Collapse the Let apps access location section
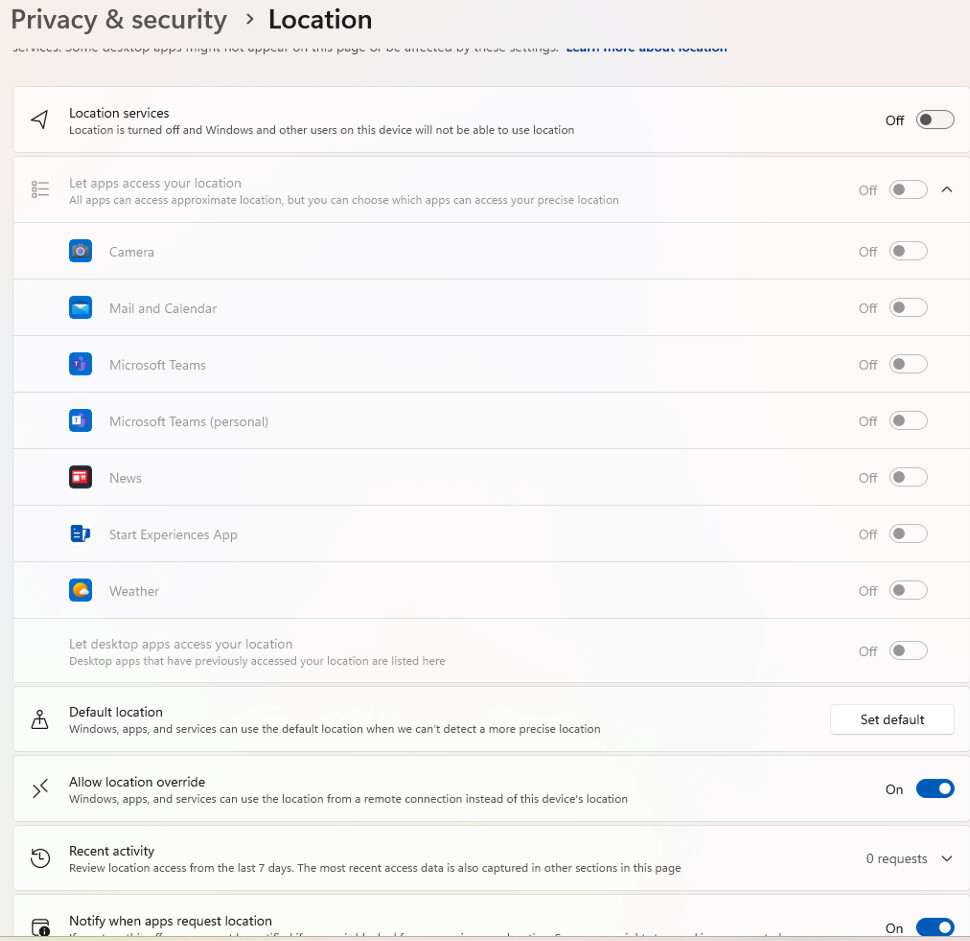This screenshot has width=970, height=941. 947,190
